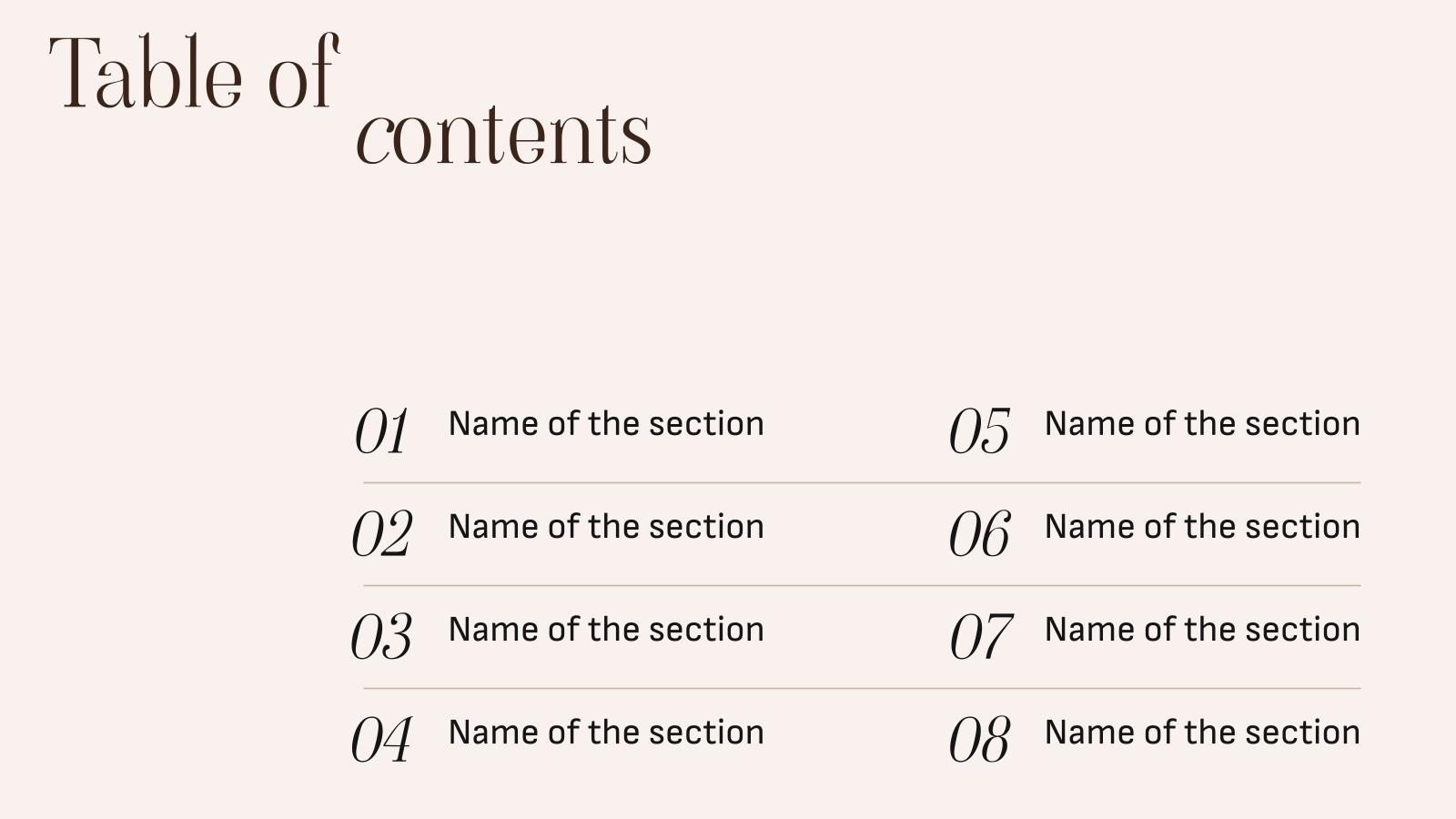Image resolution: width=1456 pixels, height=819 pixels.
Task: Click the number 01
Action: [381, 430]
